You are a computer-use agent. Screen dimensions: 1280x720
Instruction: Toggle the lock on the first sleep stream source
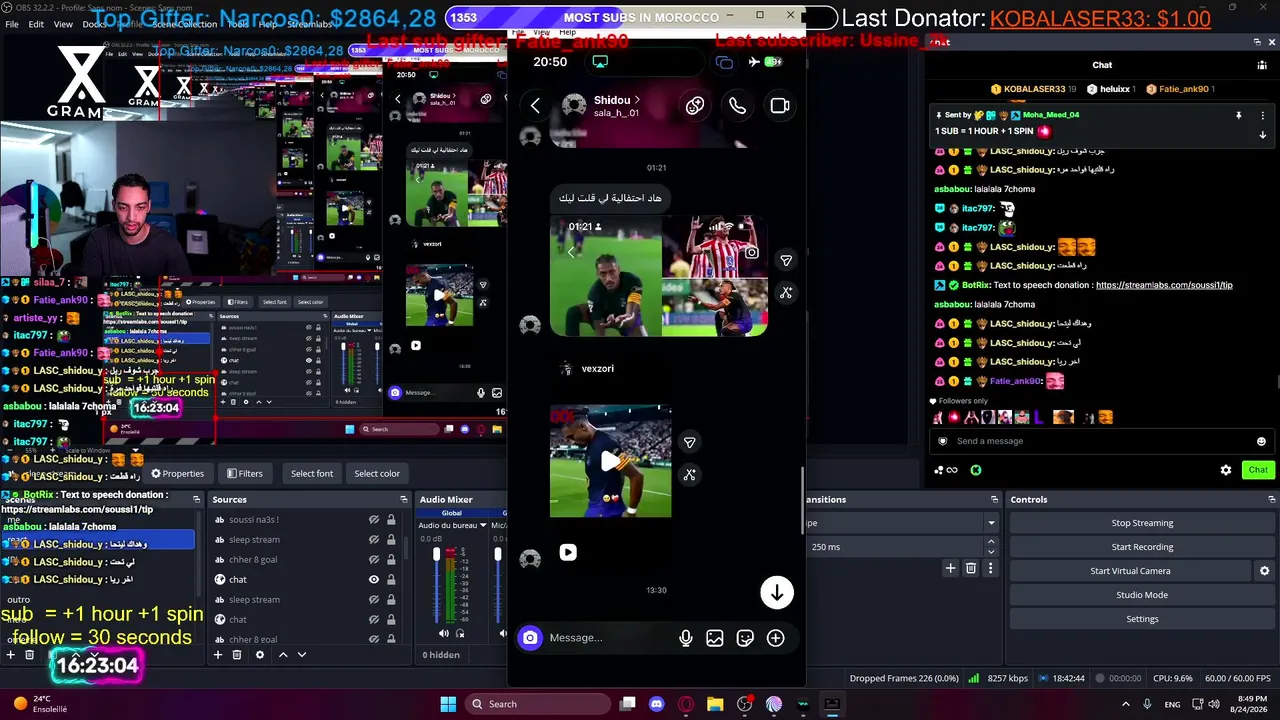coord(391,540)
